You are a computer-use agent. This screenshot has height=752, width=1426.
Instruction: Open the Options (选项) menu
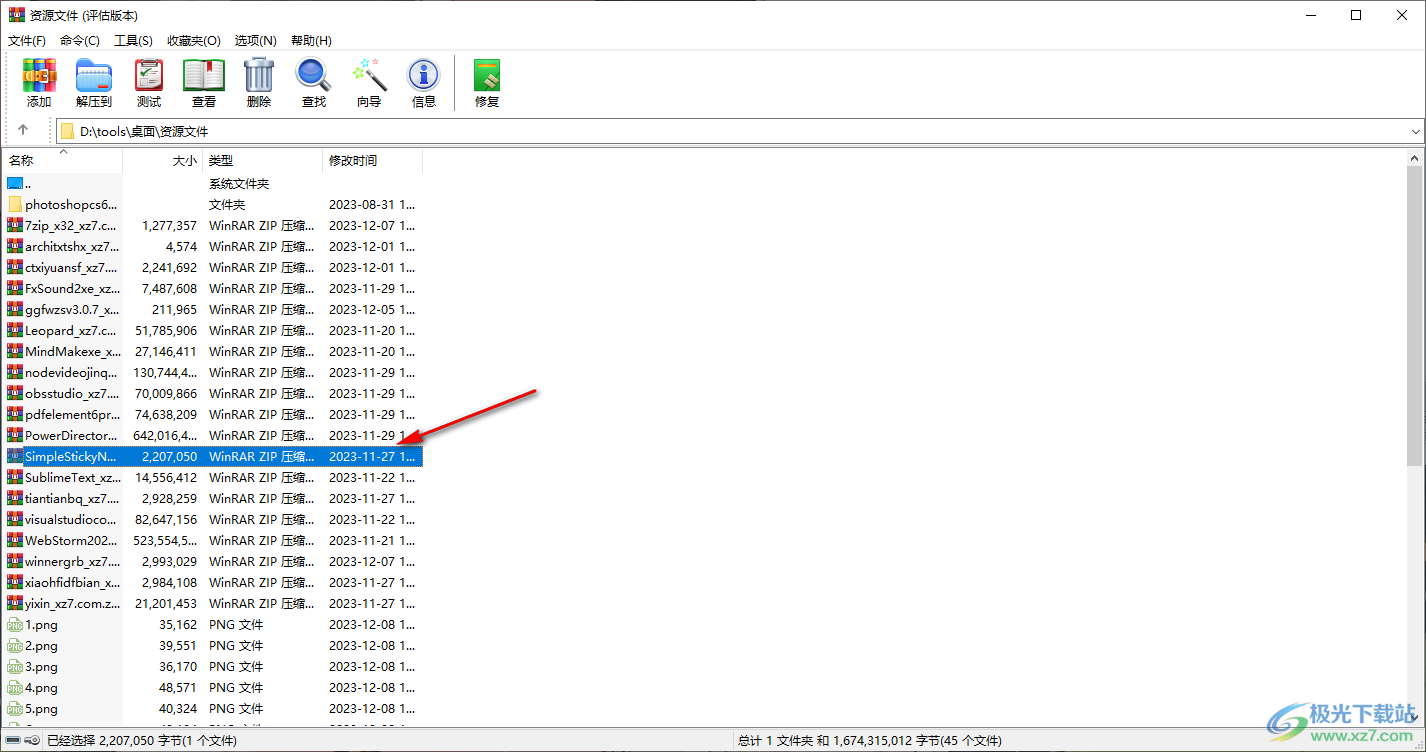pyautogui.click(x=256, y=40)
